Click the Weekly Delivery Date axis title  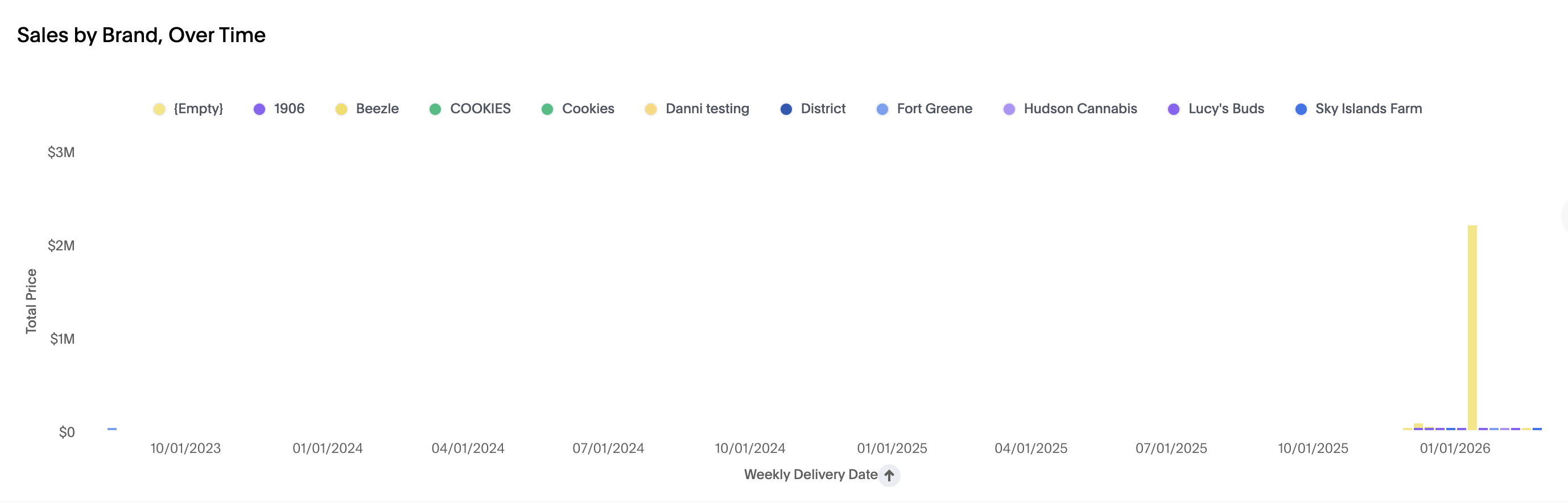click(810, 475)
